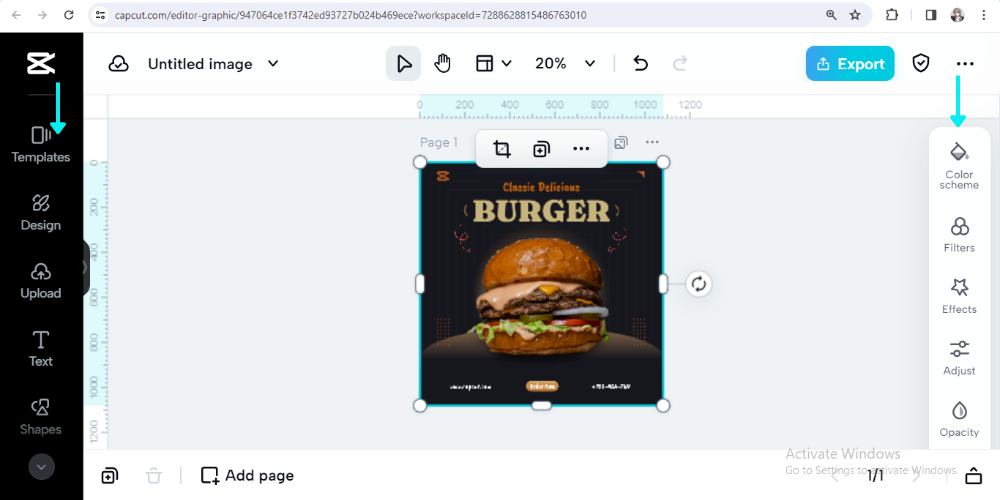Open the Design panel

tap(41, 213)
